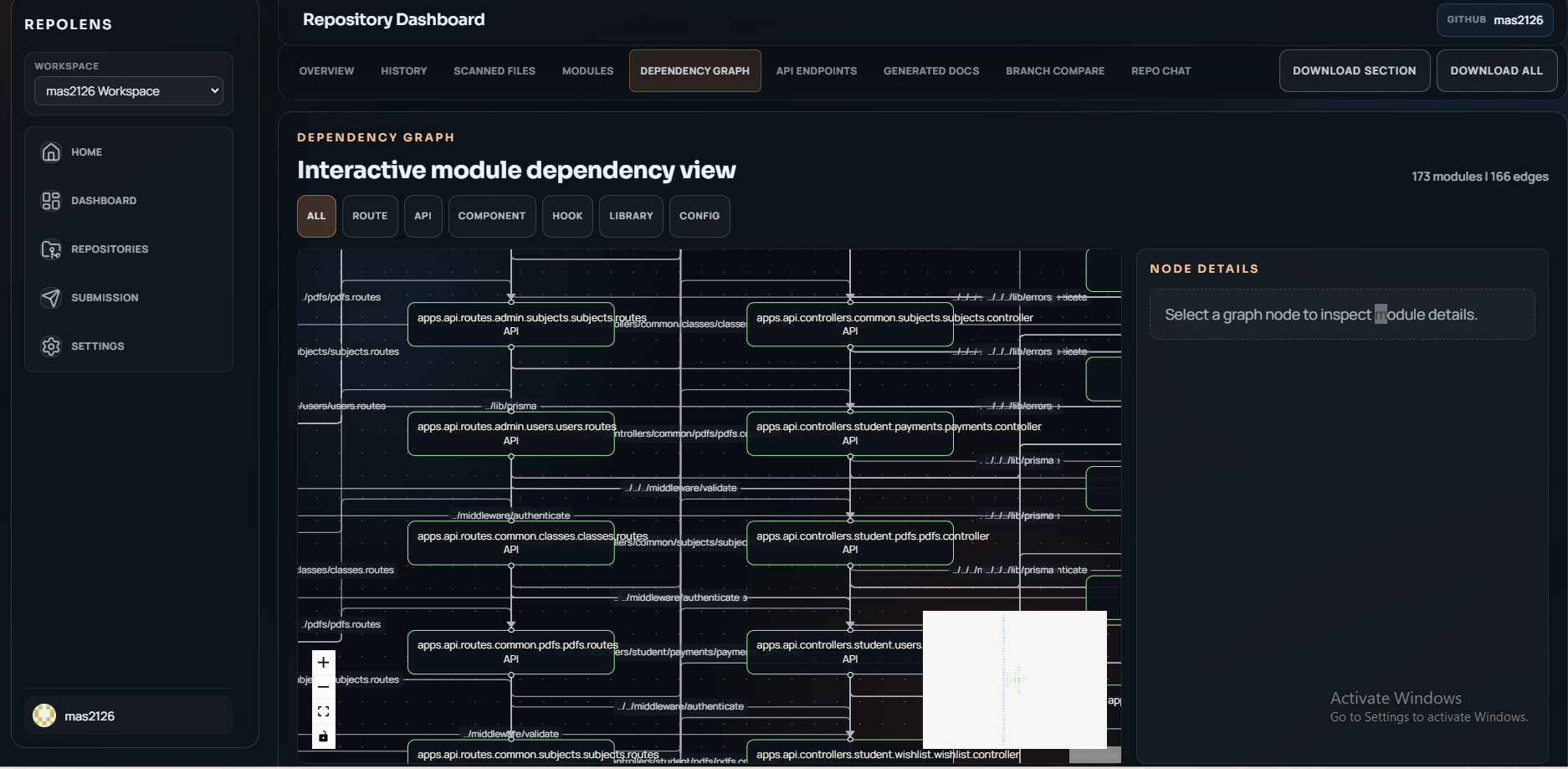The image size is (1568, 769).
Task: Fit the graph view with the brackets icon
Action: [323, 710]
